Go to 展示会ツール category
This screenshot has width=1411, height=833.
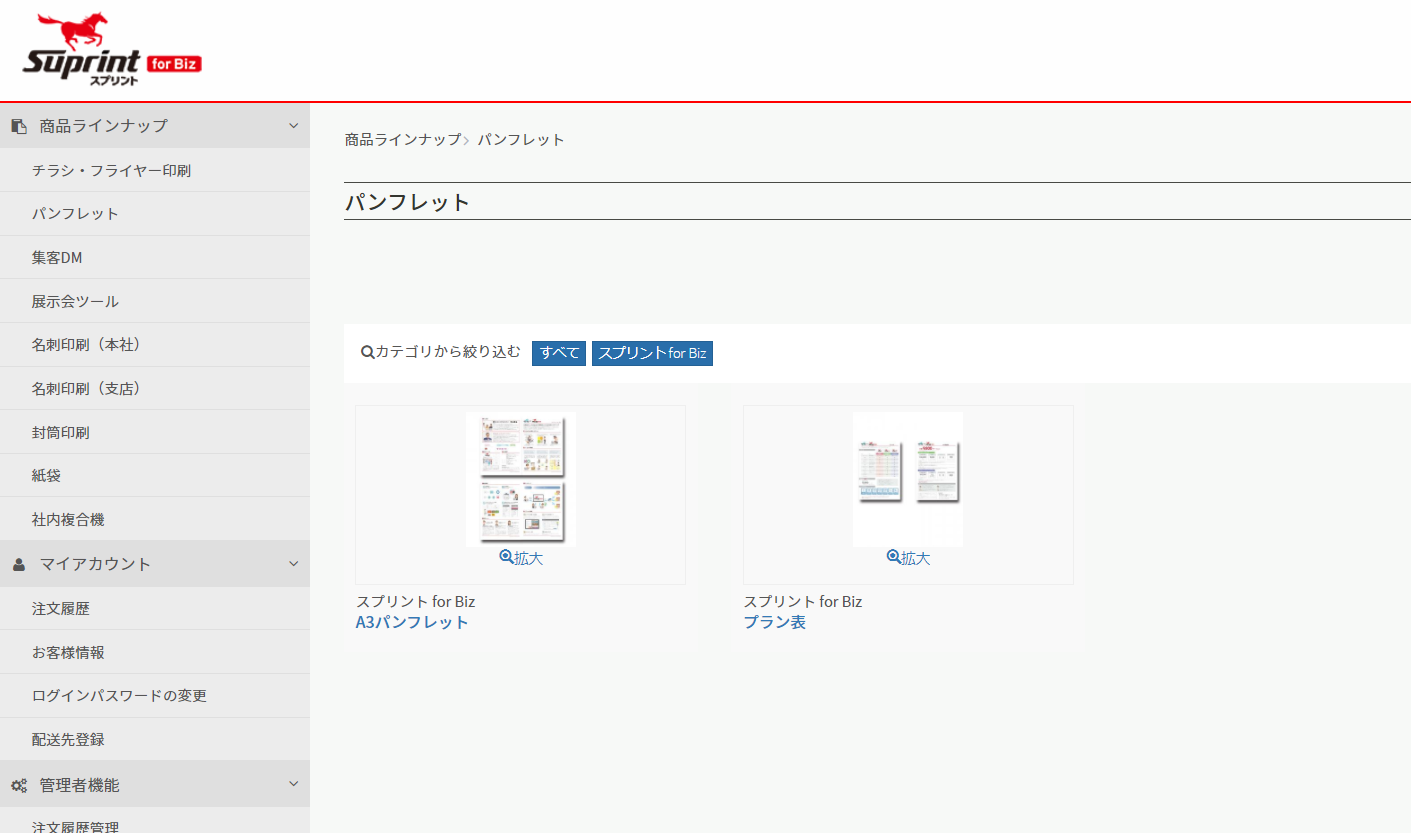(x=155, y=301)
